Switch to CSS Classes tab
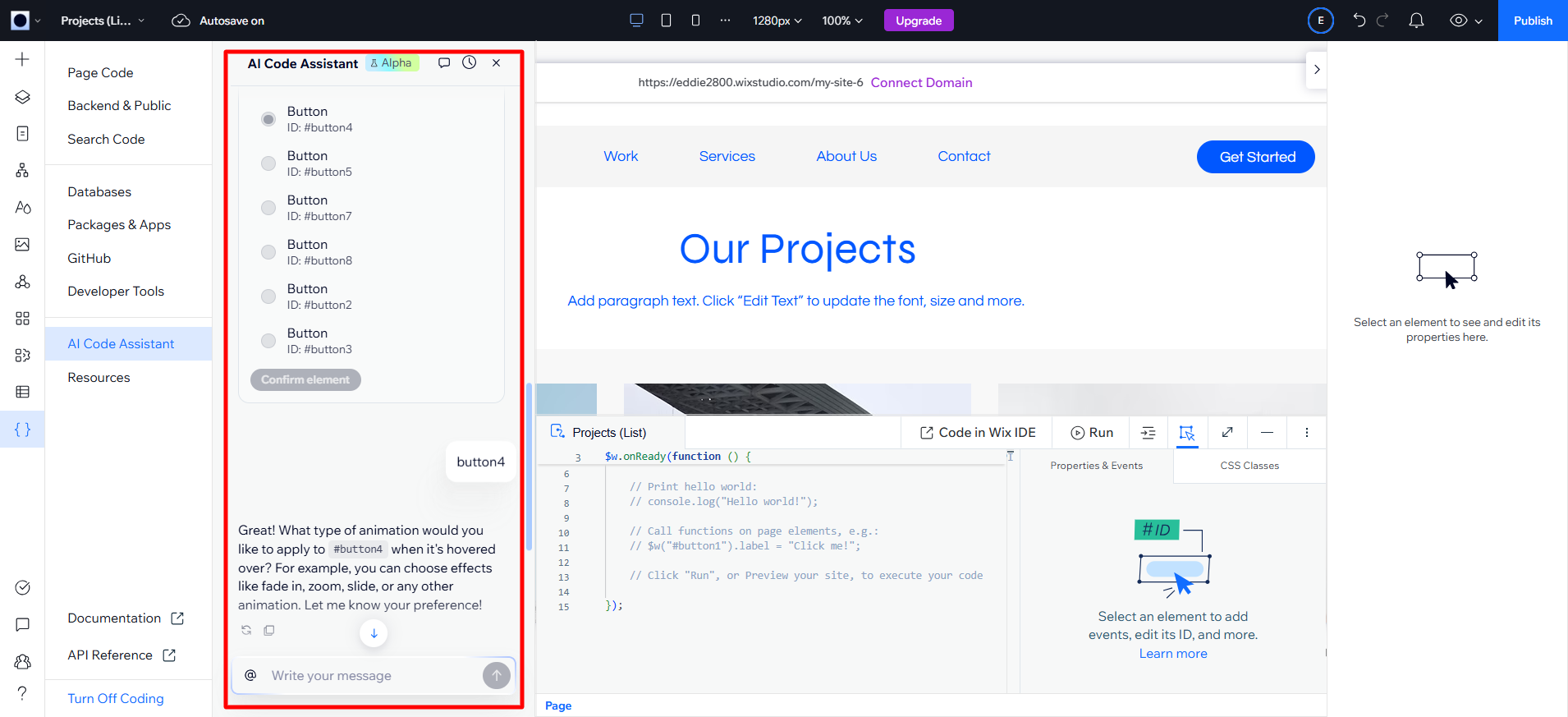Viewport: 1568px width, 717px height. [x=1249, y=466]
